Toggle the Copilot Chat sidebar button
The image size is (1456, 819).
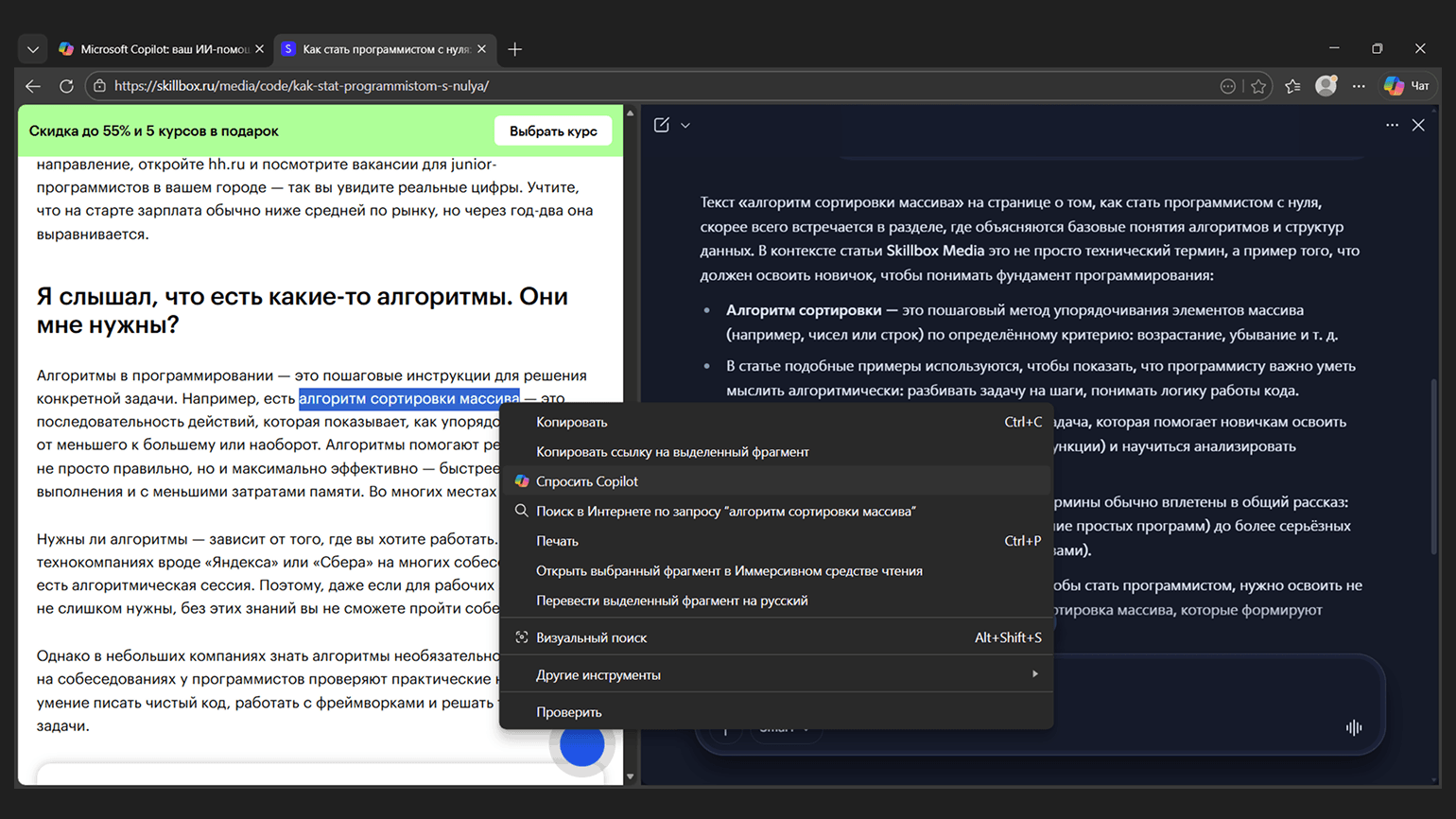1407,86
